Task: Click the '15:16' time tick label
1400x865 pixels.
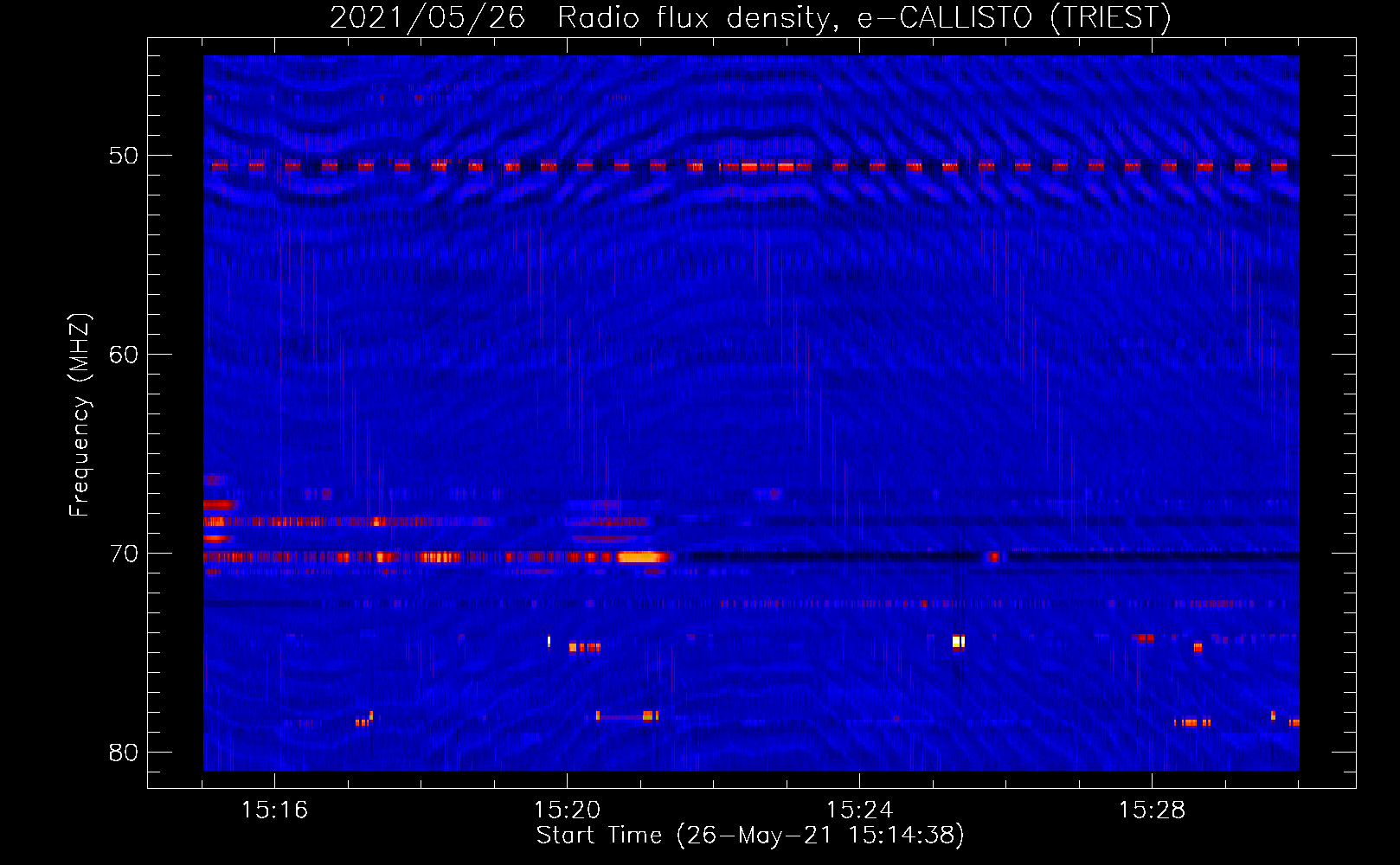Action: pyautogui.click(x=274, y=811)
